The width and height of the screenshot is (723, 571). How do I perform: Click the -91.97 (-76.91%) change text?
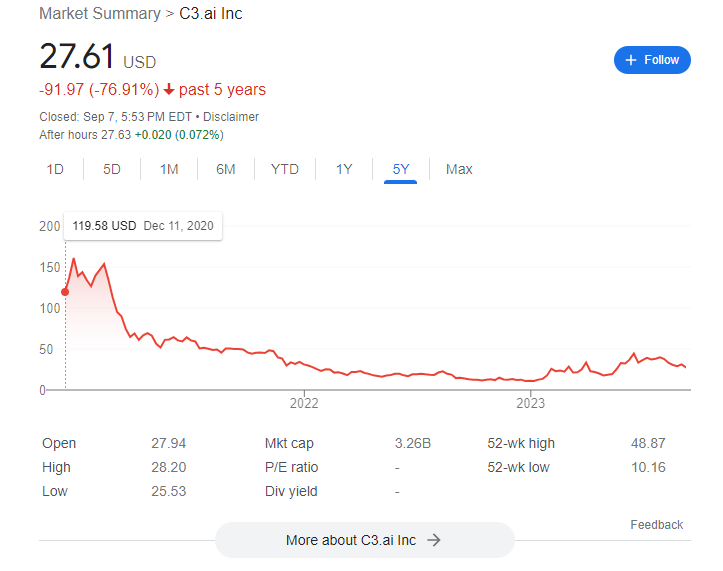(99, 89)
